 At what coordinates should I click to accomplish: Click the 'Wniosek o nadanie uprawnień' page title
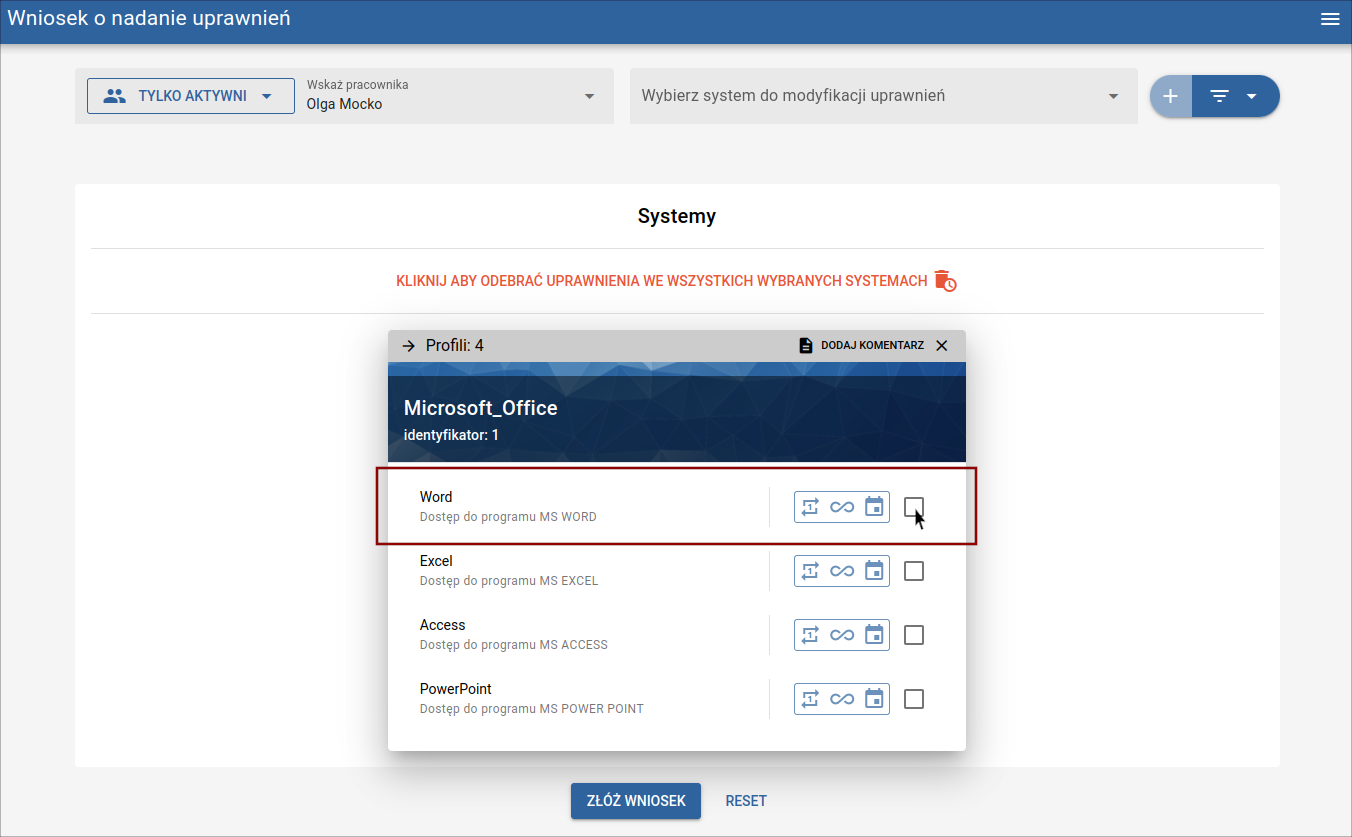149,18
